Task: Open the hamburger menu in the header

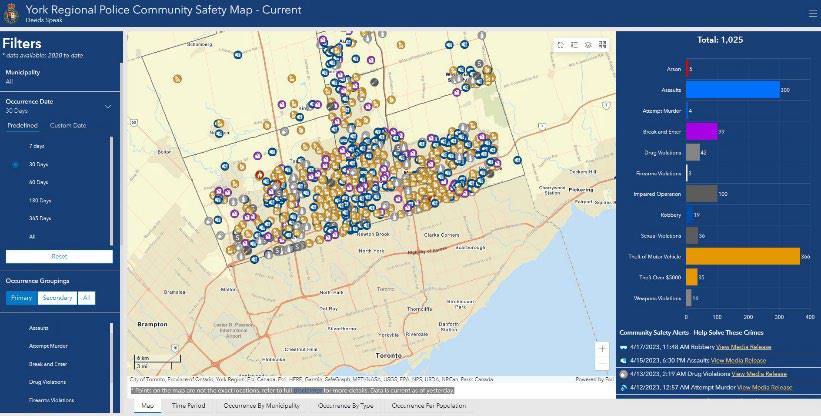Action: [x=809, y=13]
